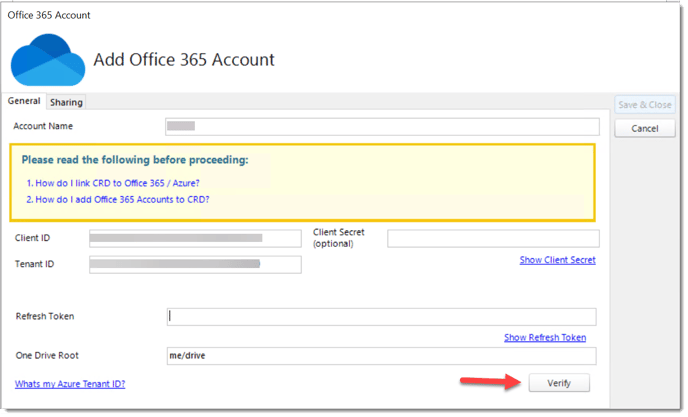Click into the Client ID field
This screenshot has height=417, width=688.
[x=196, y=239]
